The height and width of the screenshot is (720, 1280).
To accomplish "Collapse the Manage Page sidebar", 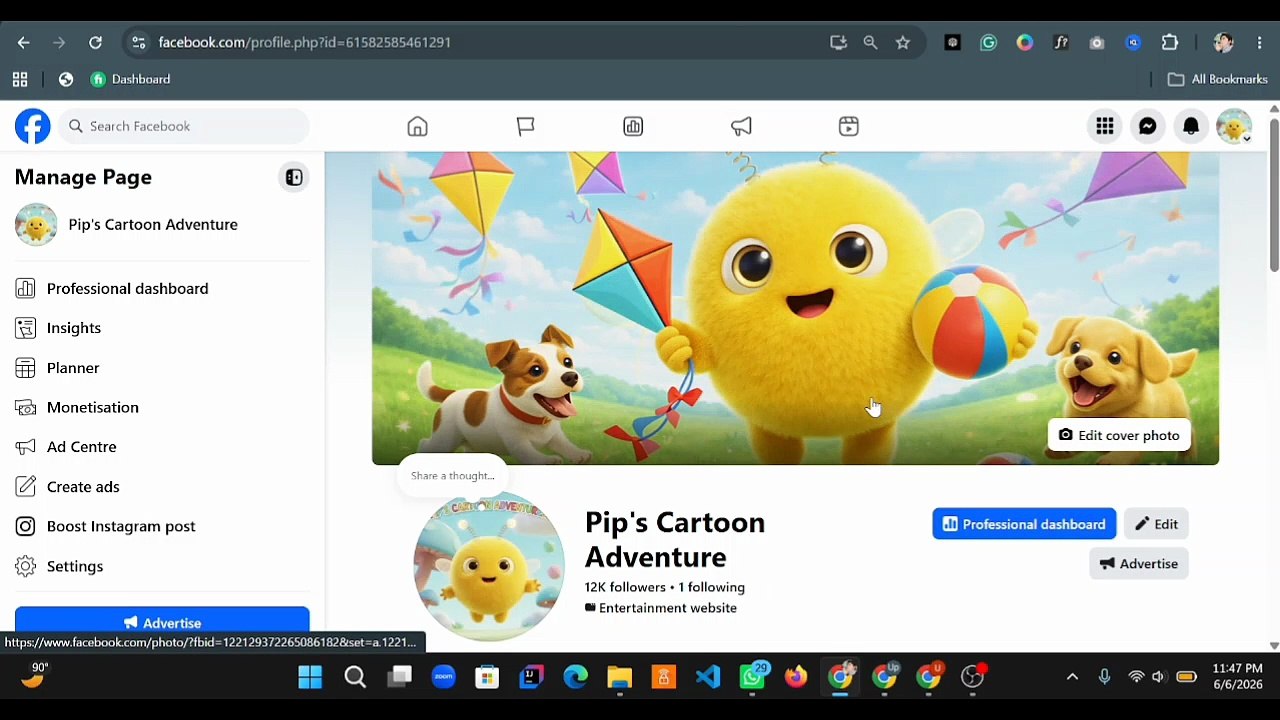I will [294, 178].
